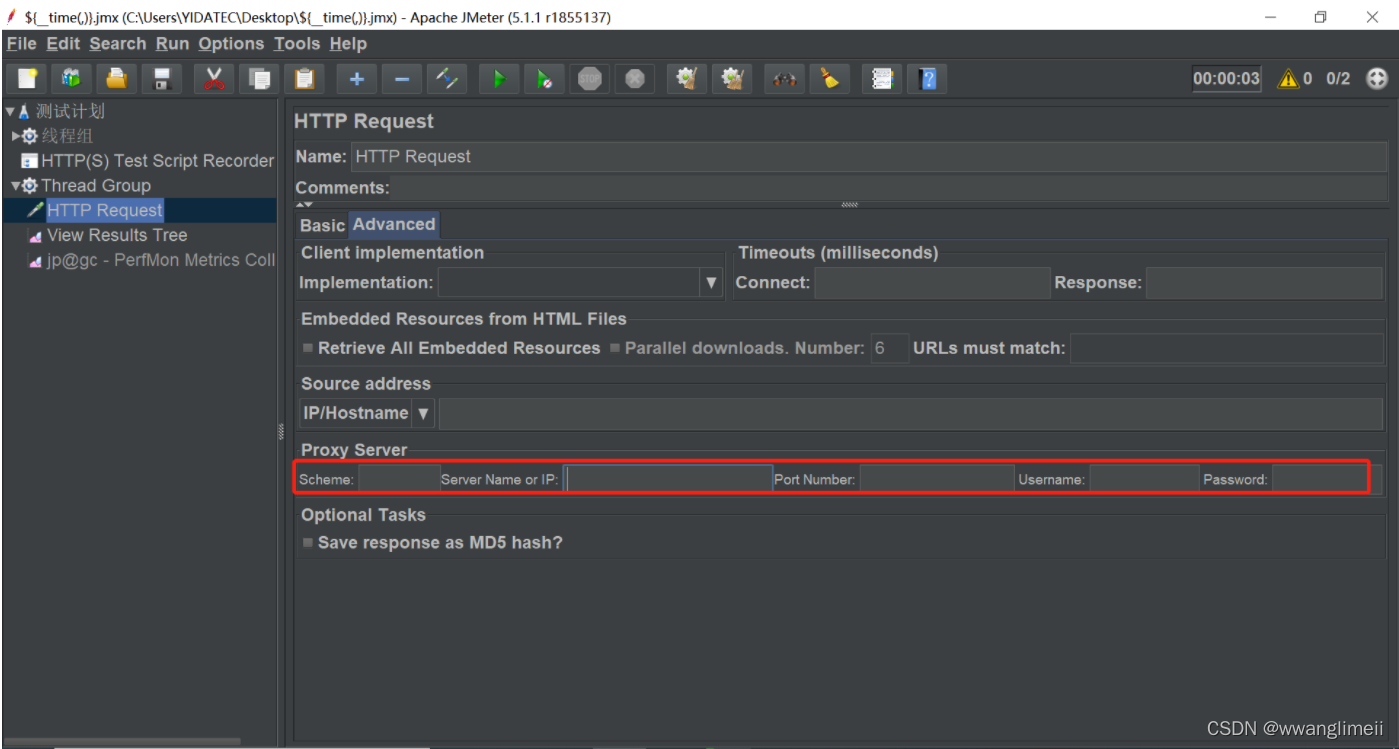Screen dimensions: 1399x749
Task: Collapse the Thread Group tree node
Action: pyautogui.click(x=16, y=186)
